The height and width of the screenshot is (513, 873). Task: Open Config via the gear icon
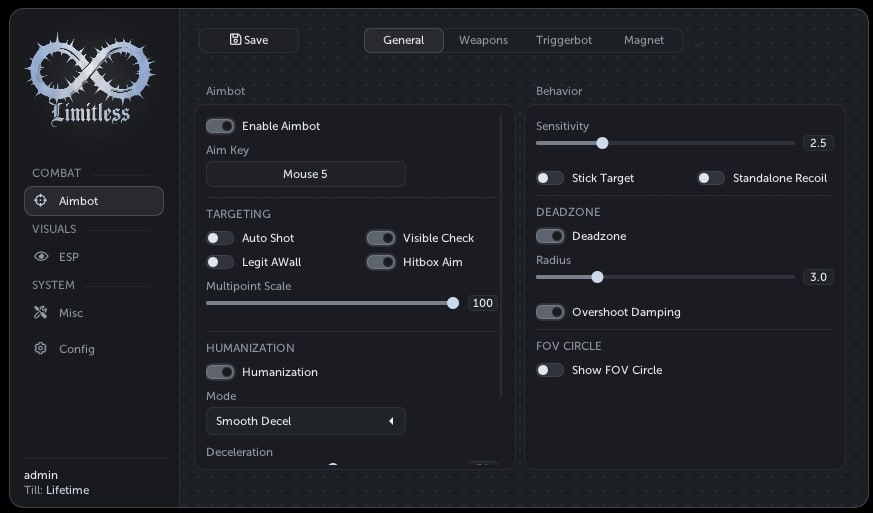(41, 348)
